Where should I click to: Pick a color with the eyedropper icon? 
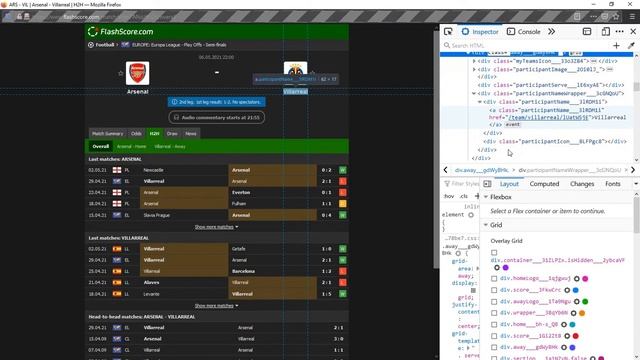(631, 45)
